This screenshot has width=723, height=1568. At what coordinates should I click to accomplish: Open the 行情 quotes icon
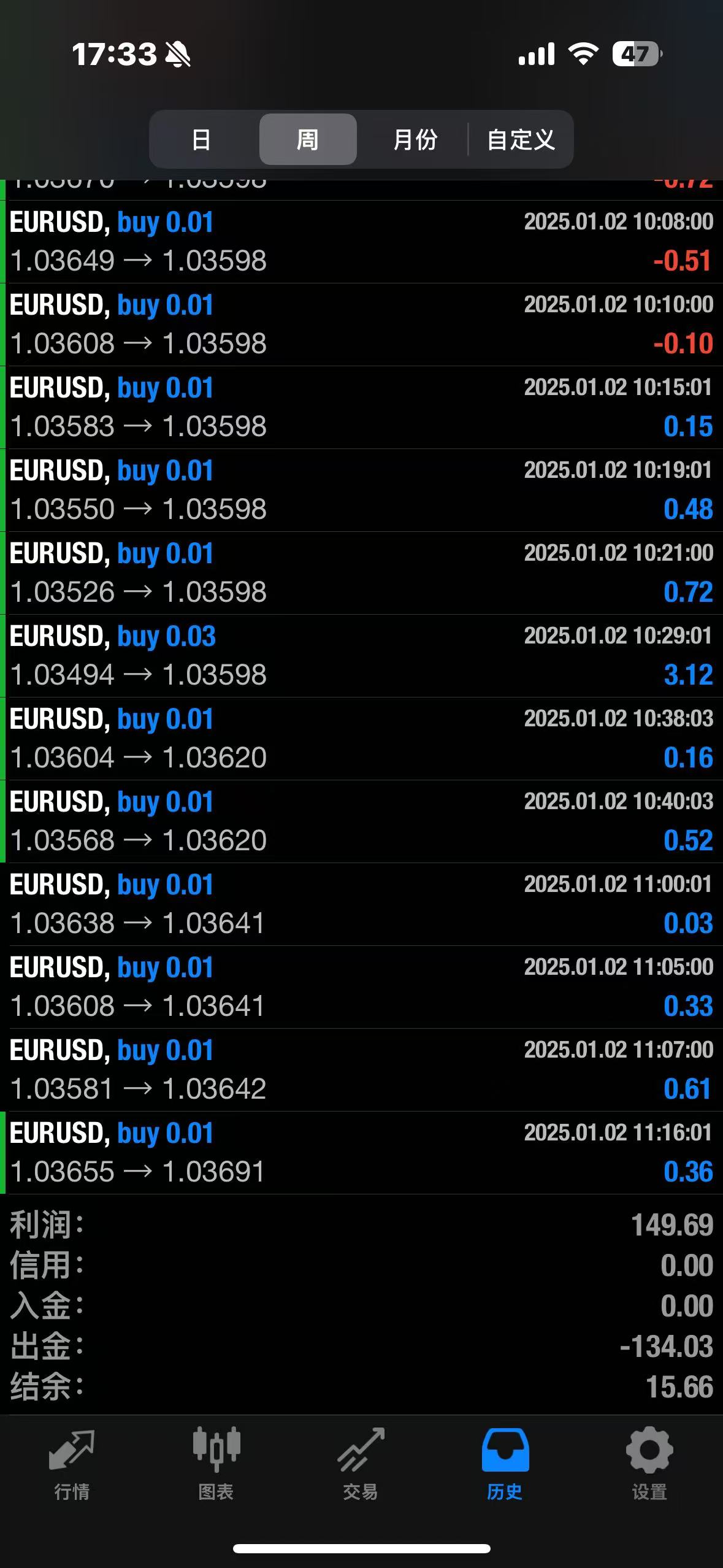point(72,1451)
